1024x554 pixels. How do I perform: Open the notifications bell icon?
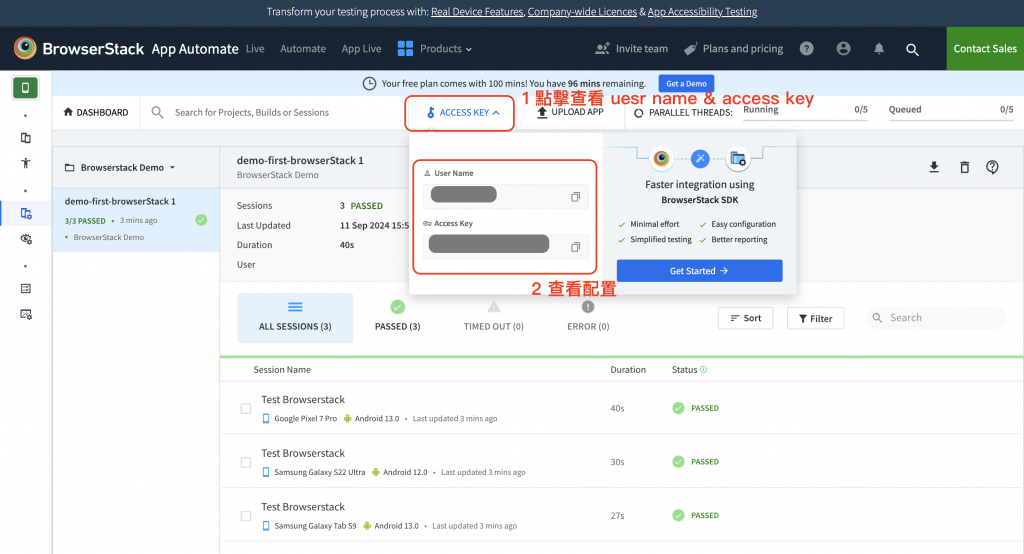[879, 48]
